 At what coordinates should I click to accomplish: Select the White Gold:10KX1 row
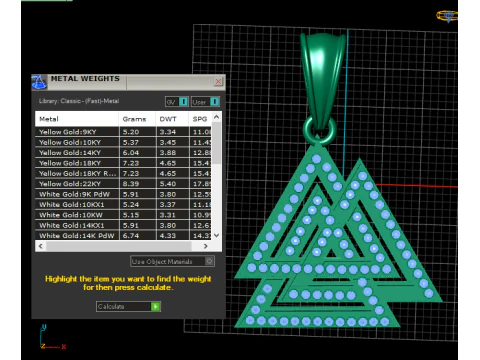[x=123, y=205]
